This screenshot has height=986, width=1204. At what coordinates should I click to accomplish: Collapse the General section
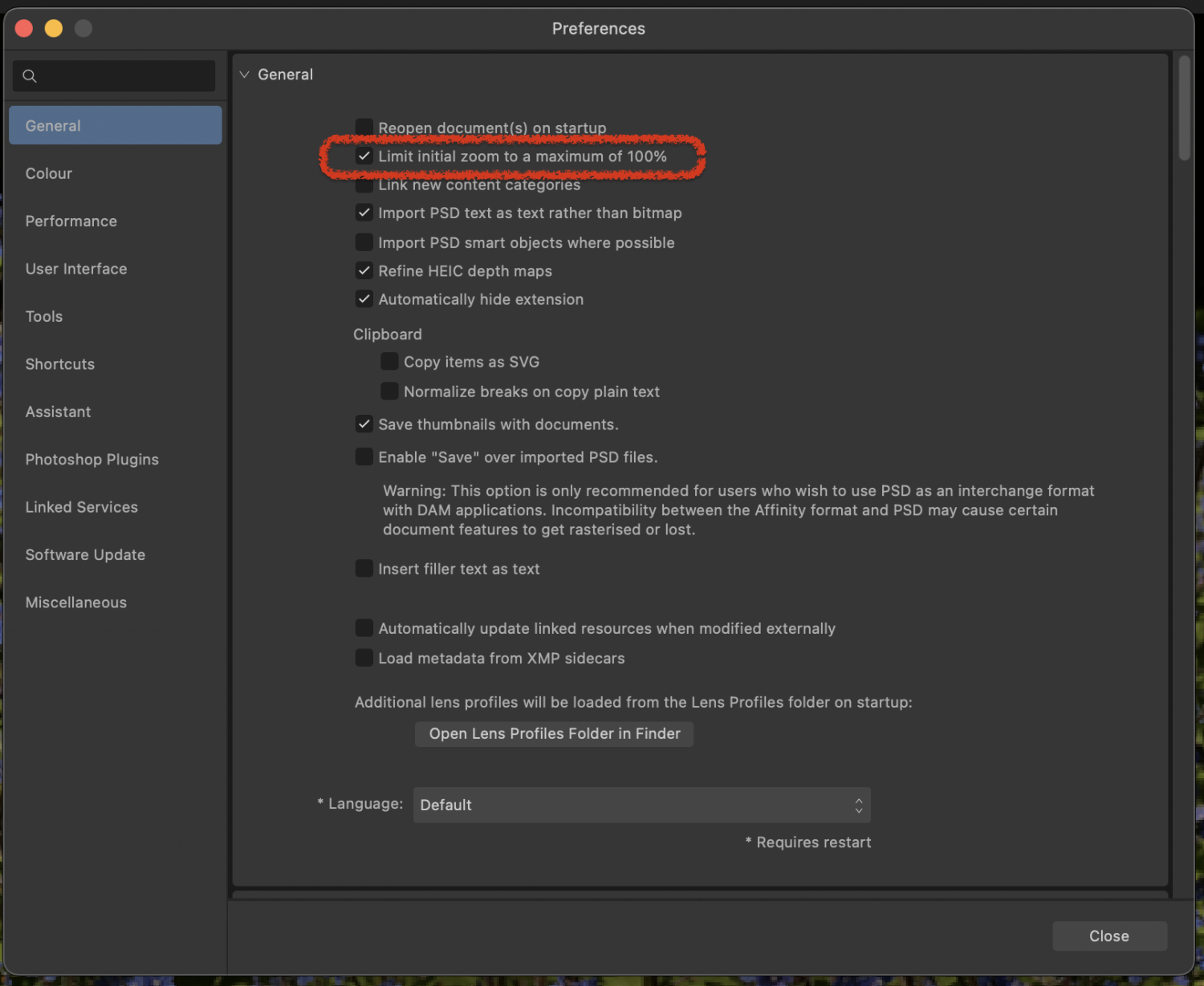(244, 74)
